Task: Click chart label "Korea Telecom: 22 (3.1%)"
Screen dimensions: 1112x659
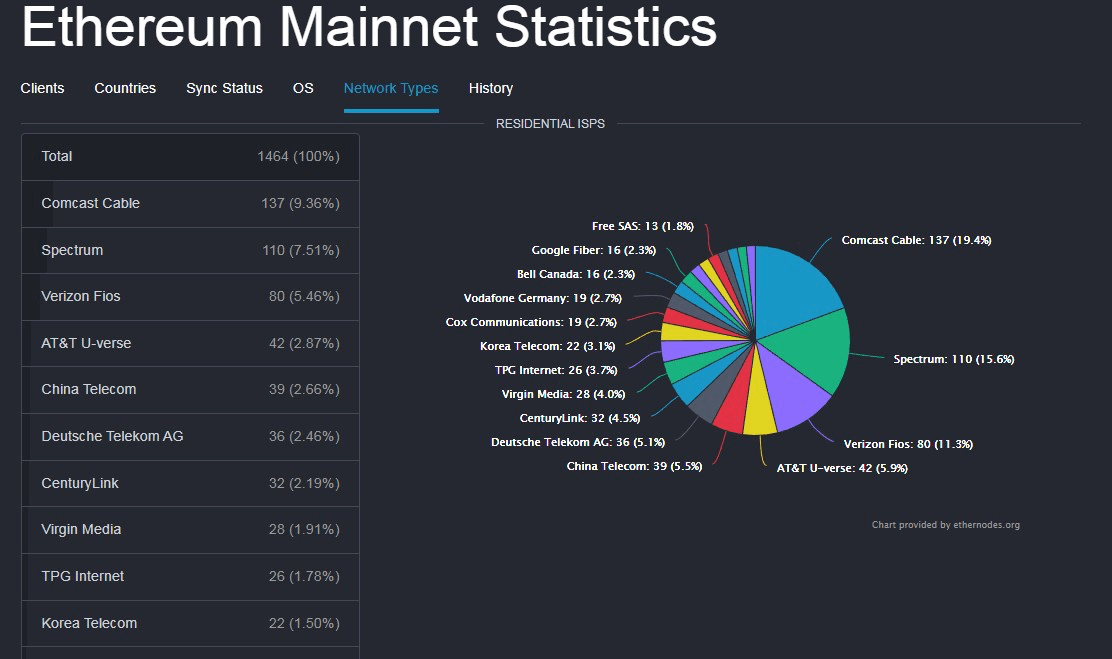Action: click(x=547, y=346)
